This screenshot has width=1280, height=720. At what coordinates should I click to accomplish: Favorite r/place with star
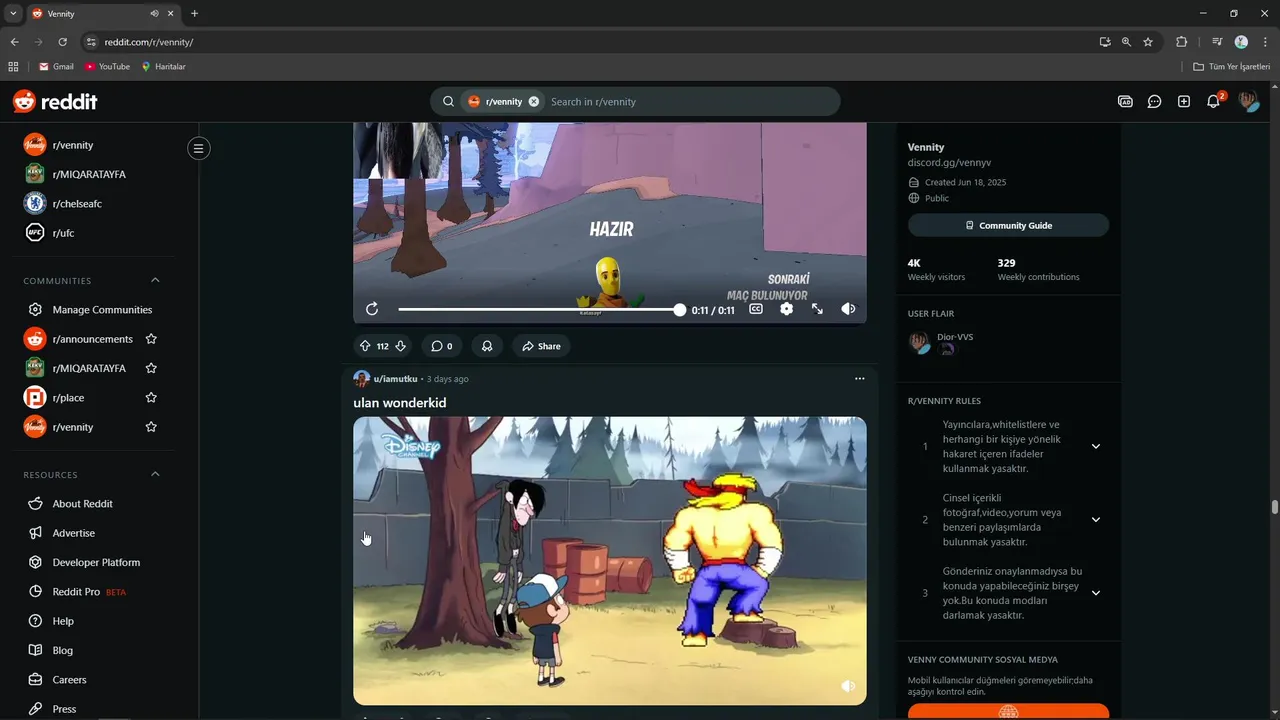[x=151, y=397]
